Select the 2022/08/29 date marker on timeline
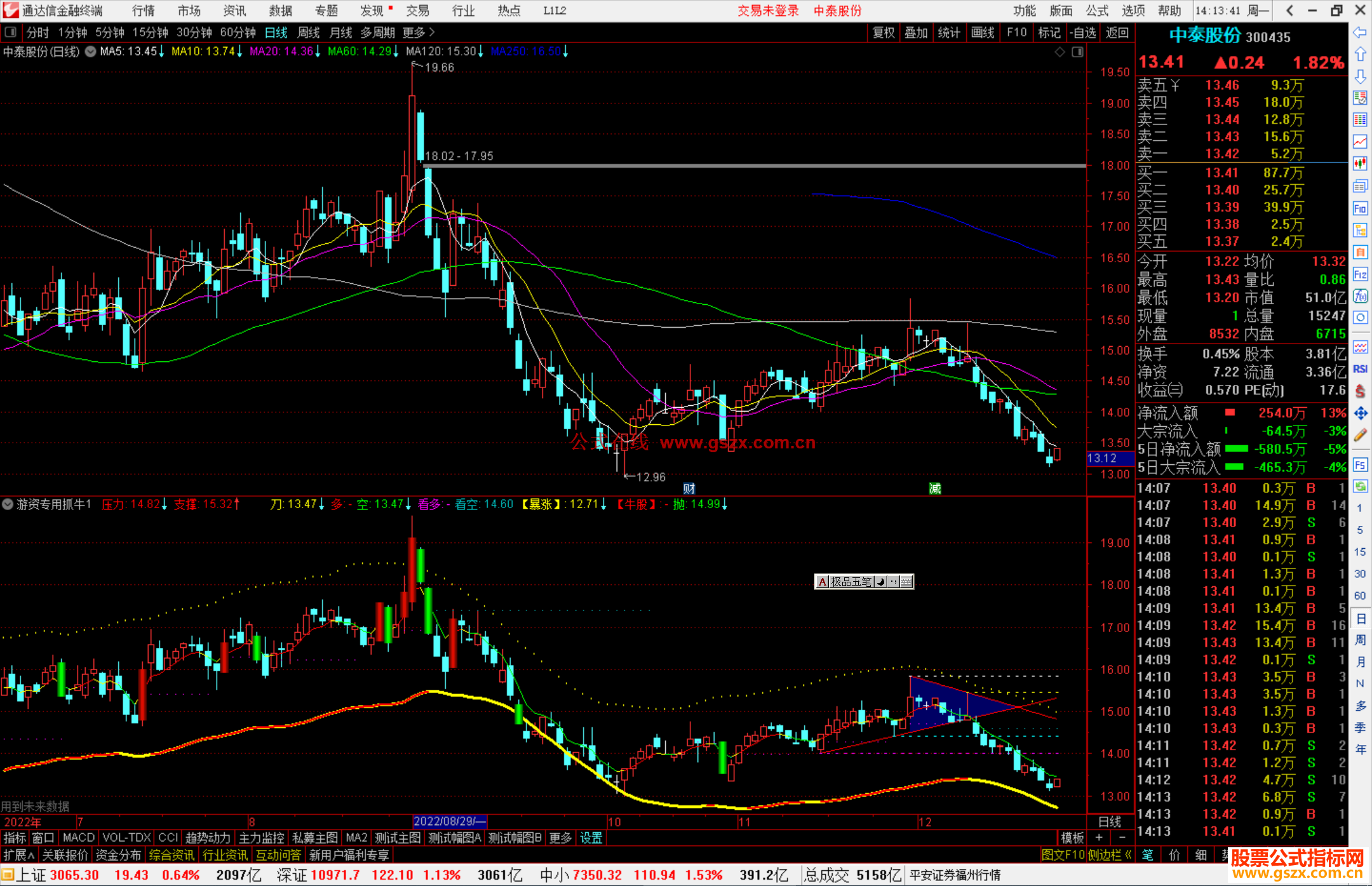Image resolution: width=1372 pixels, height=886 pixels. [x=449, y=821]
